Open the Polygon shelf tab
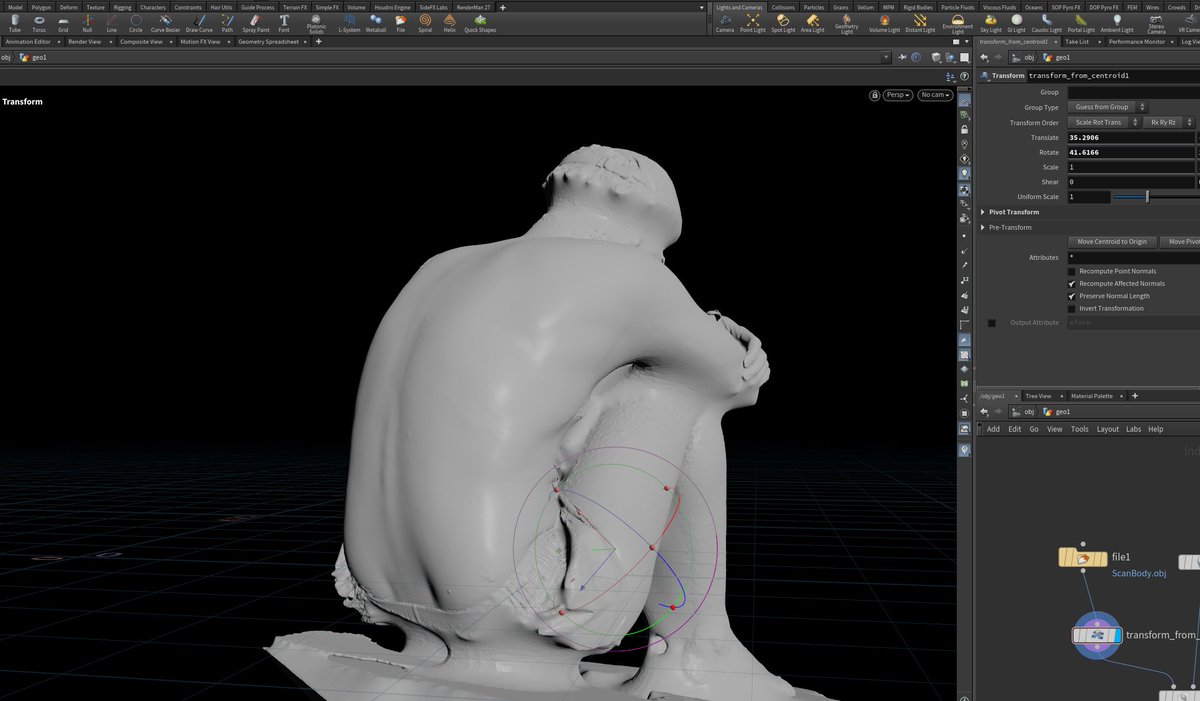The image size is (1200, 701). coord(41,7)
